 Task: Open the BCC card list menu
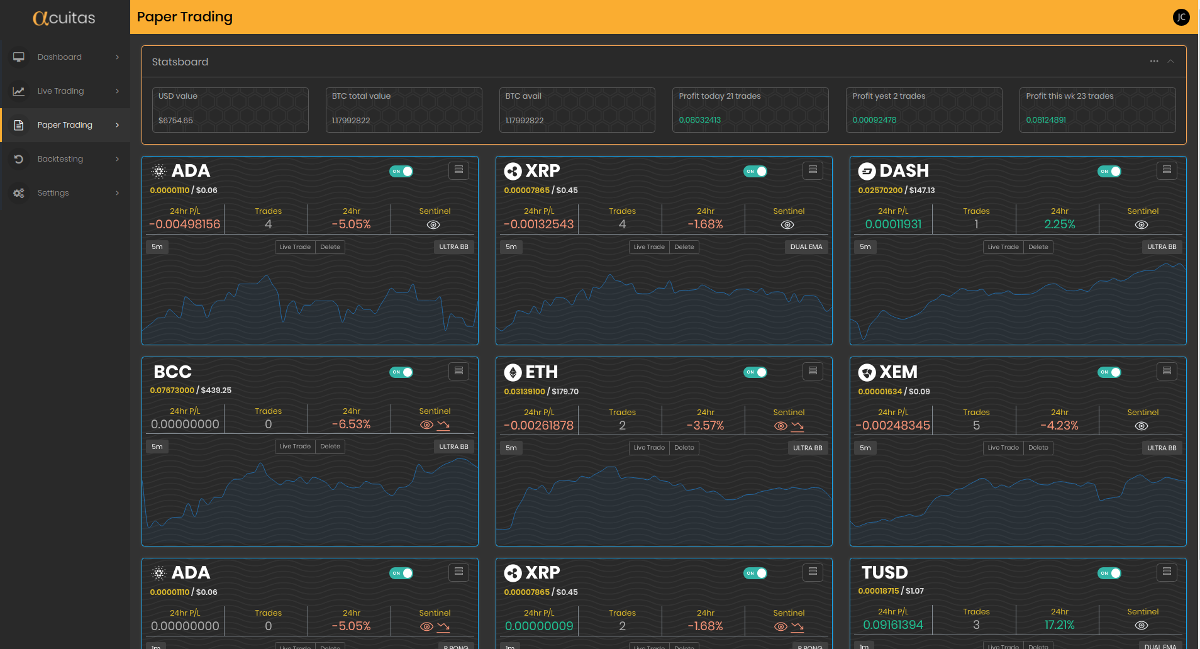click(459, 372)
